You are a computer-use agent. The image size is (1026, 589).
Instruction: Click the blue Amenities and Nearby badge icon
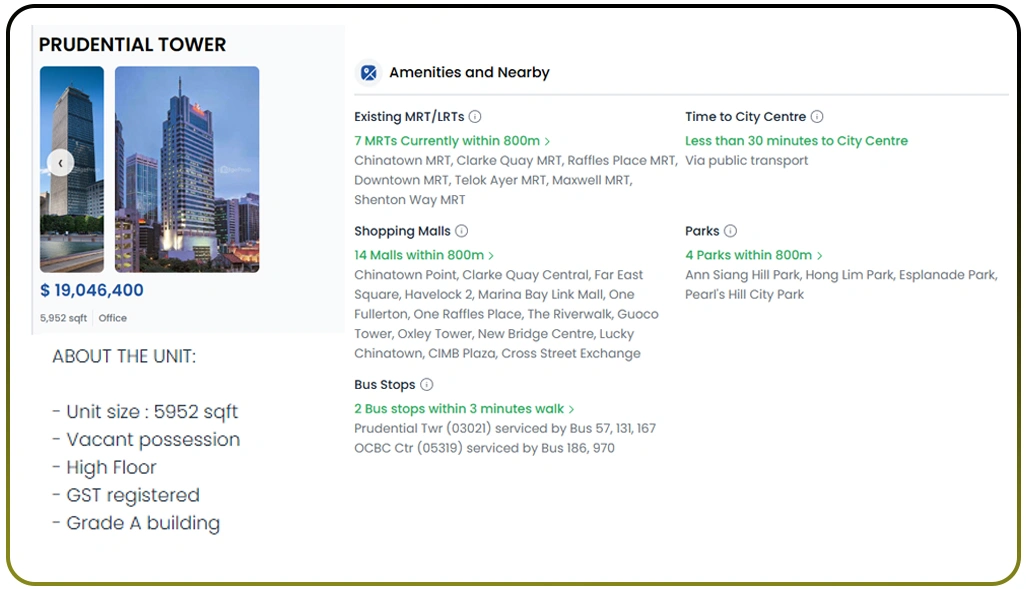pyautogui.click(x=368, y=72)
